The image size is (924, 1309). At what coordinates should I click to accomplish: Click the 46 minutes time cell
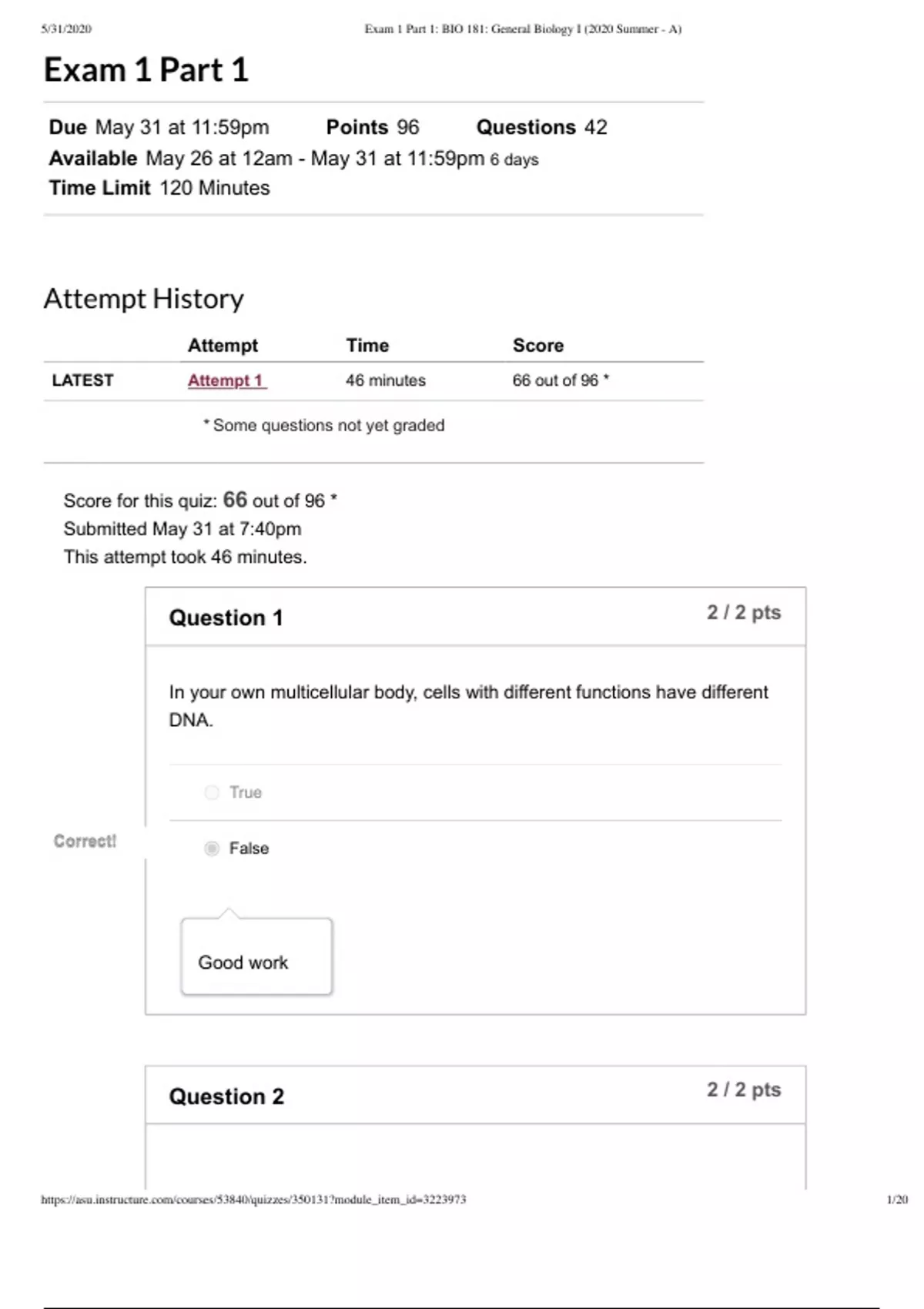point(386,380)
